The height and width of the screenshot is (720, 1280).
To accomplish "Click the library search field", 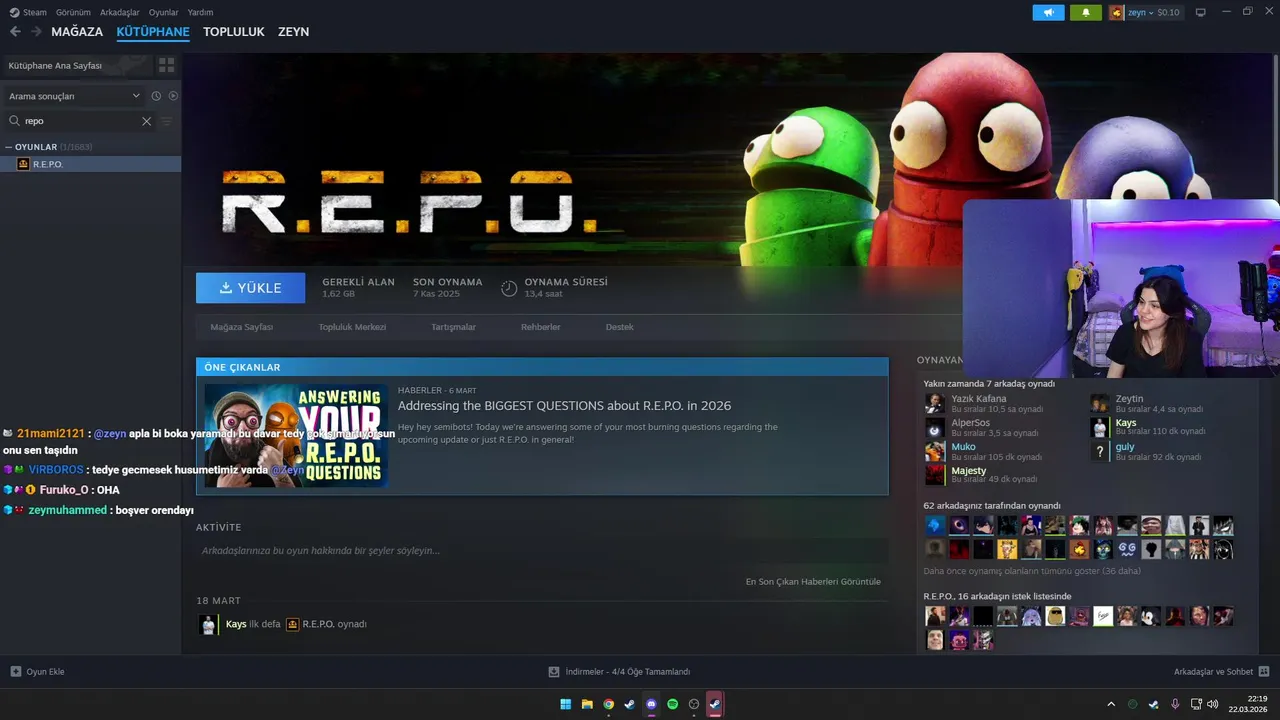I will tap(80, 121).
